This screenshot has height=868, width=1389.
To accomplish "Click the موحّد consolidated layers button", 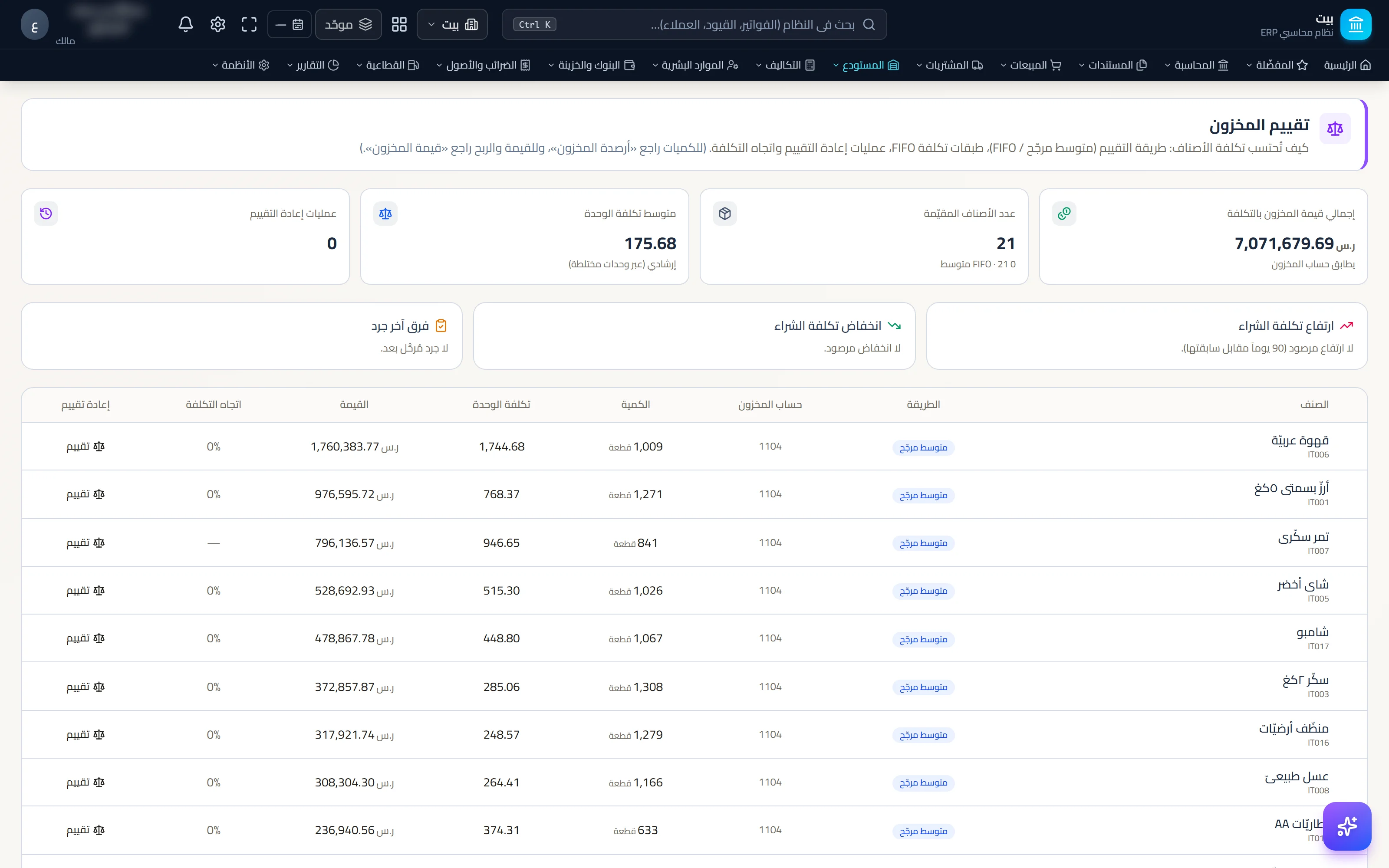I will click(349, 24).
